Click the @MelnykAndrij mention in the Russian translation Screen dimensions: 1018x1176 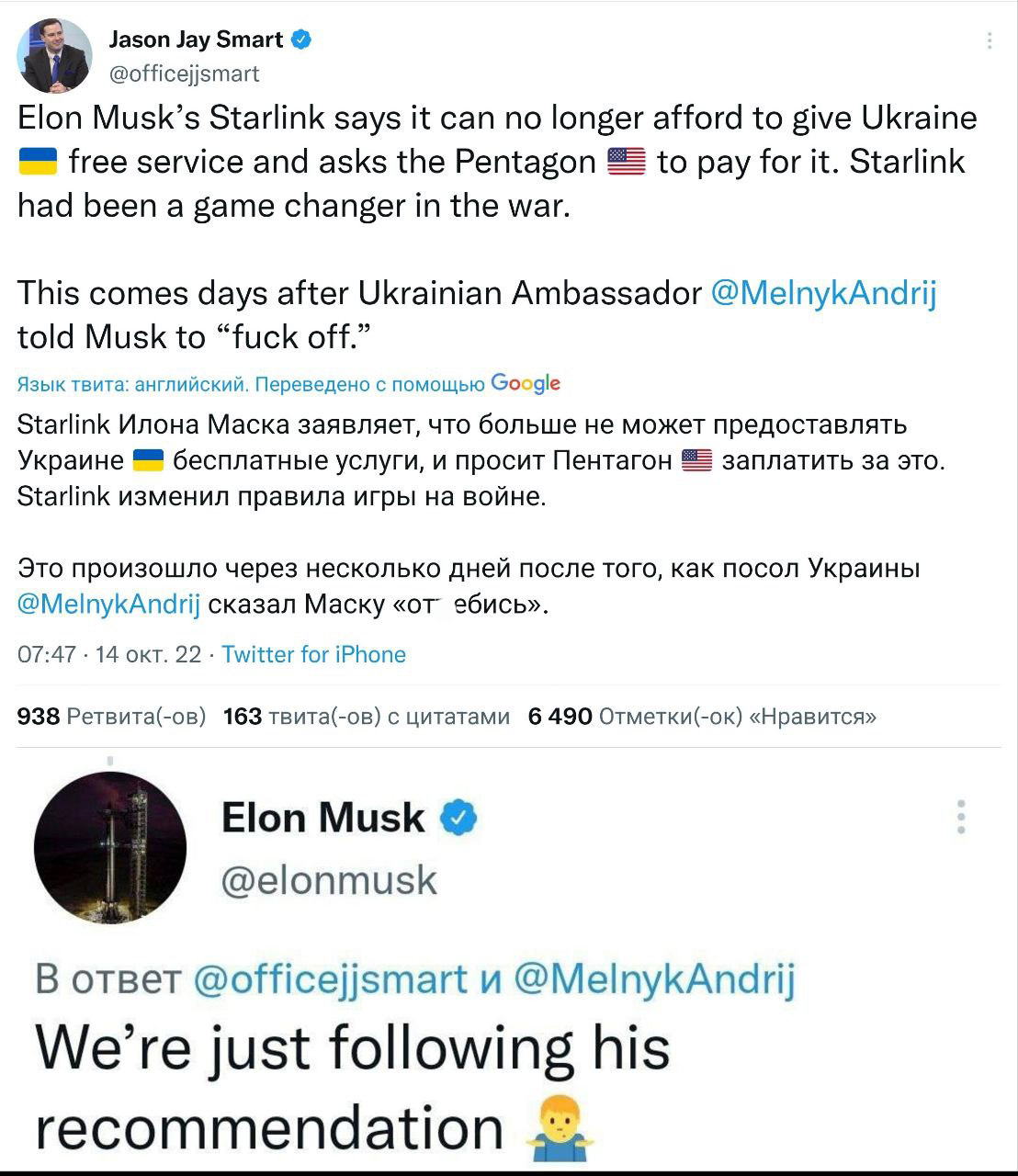point(107,605)
